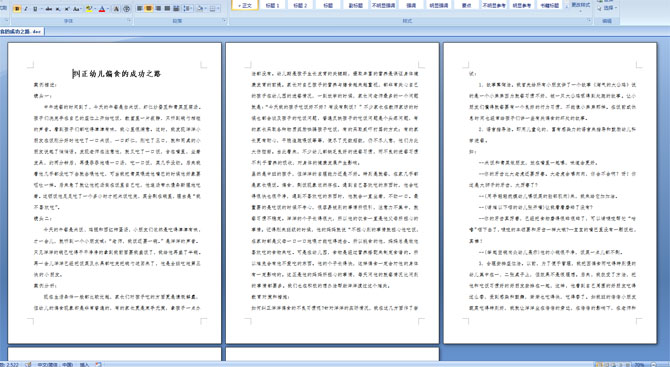Open the borders dropdown arrow
The image size is (670, 367).
218,8
